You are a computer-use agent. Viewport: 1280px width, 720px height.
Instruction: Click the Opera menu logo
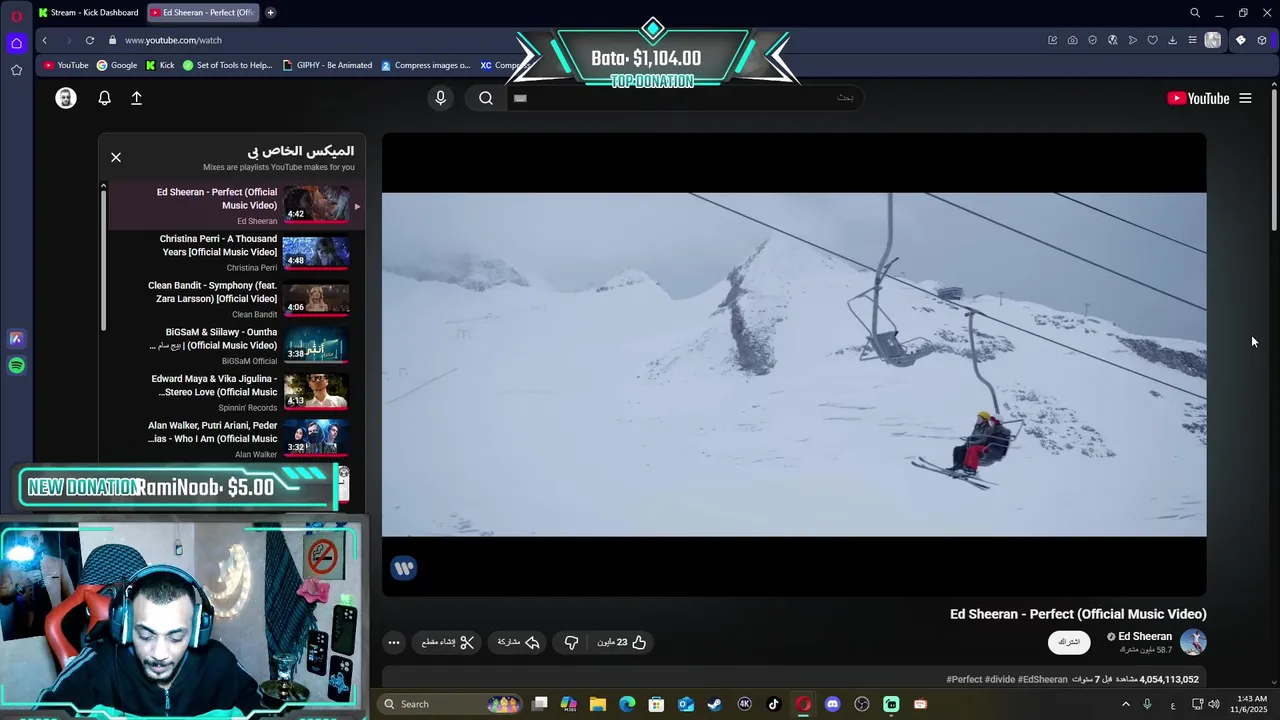click(16, 15)
